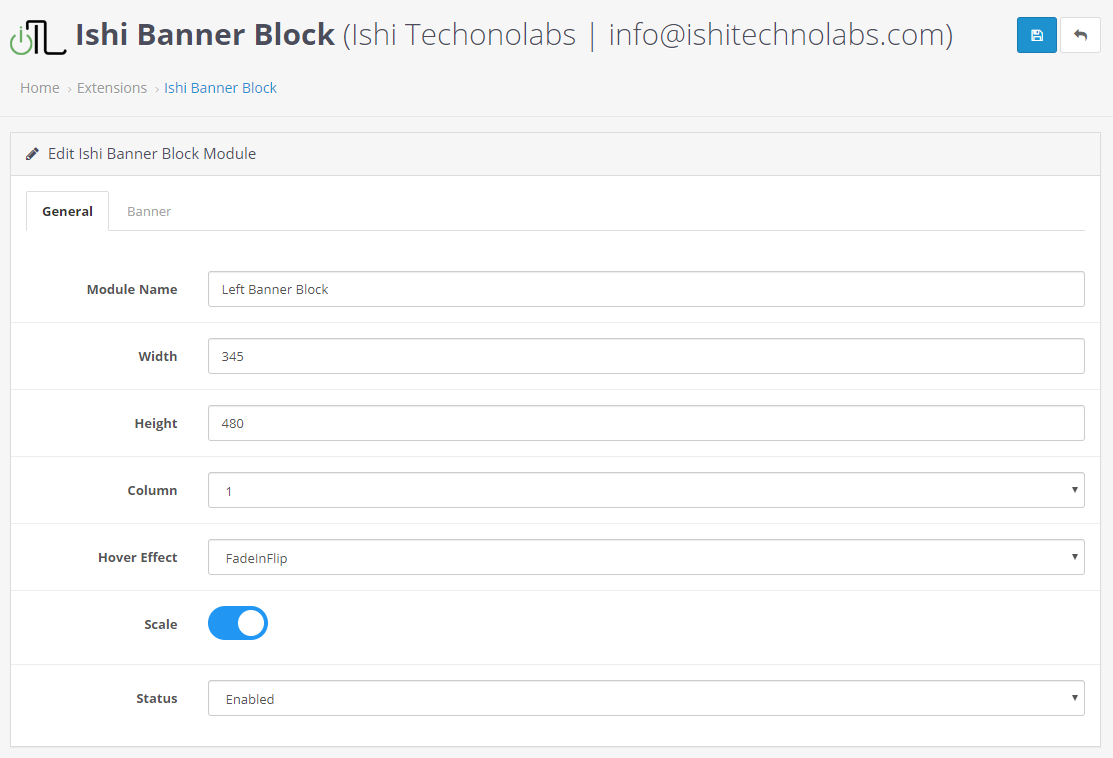Click the Ishi logo icon
1113x758 pixels.
tap(38, 37)
